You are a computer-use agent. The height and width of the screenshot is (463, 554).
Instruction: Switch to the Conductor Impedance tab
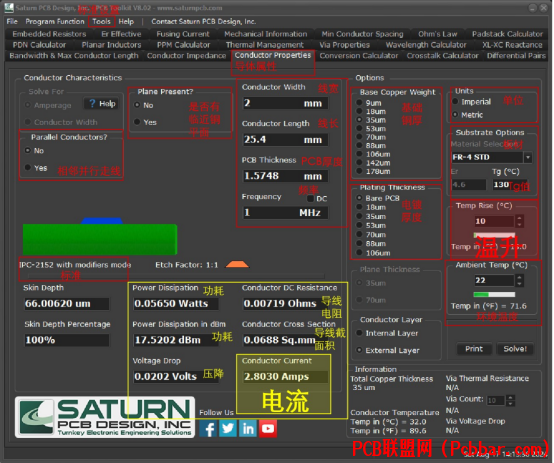[x=186, y=56]
